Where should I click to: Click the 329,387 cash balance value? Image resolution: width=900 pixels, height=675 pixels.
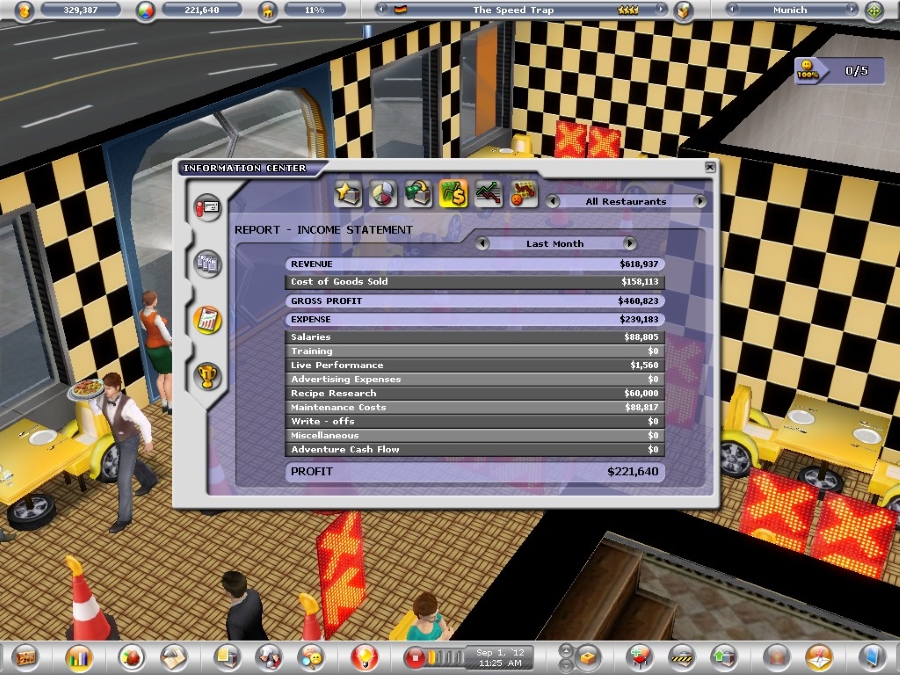click(x=80, y=10)
